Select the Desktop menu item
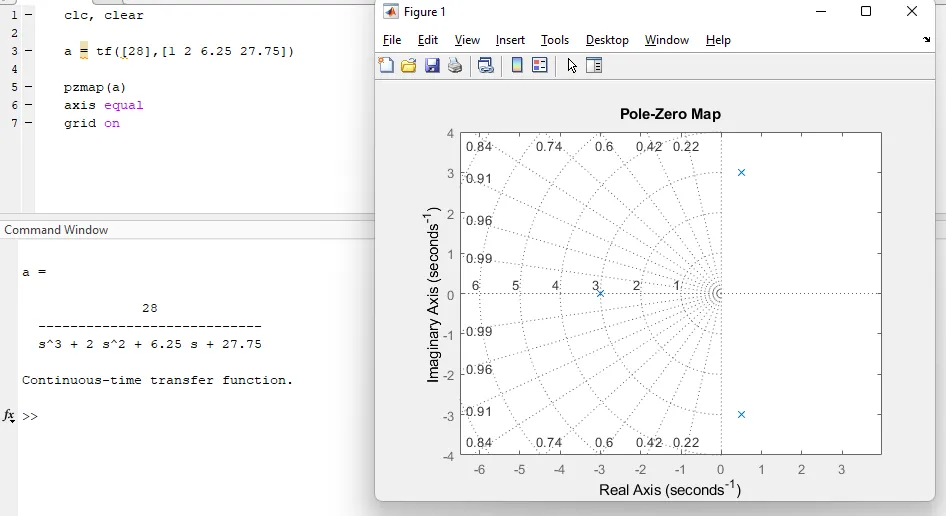Screen dimensions: 946x516 tap(607, 40)
